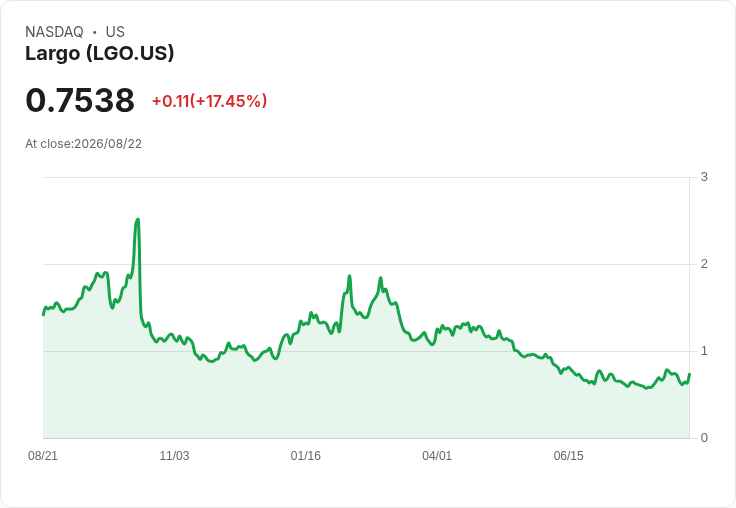
Task: Select the 01/16 x-axis date label
Action: tap(306, 455)
